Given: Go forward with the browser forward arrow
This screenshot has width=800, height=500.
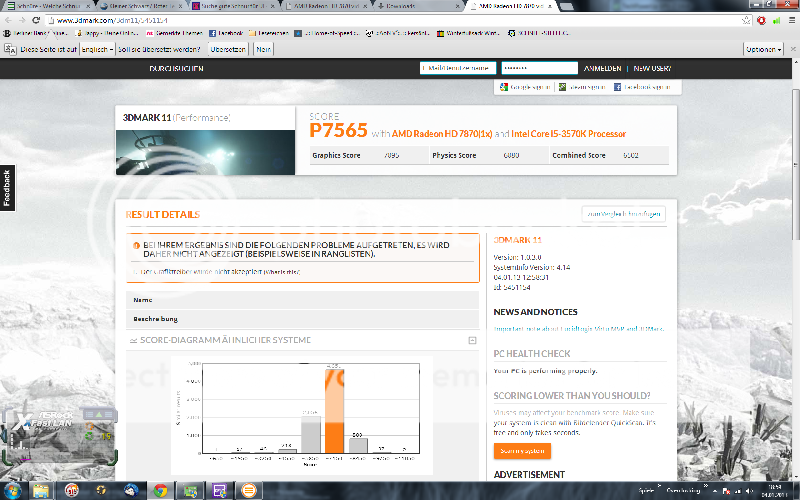Looking at the screenshot, I should (x=21, y=20).
